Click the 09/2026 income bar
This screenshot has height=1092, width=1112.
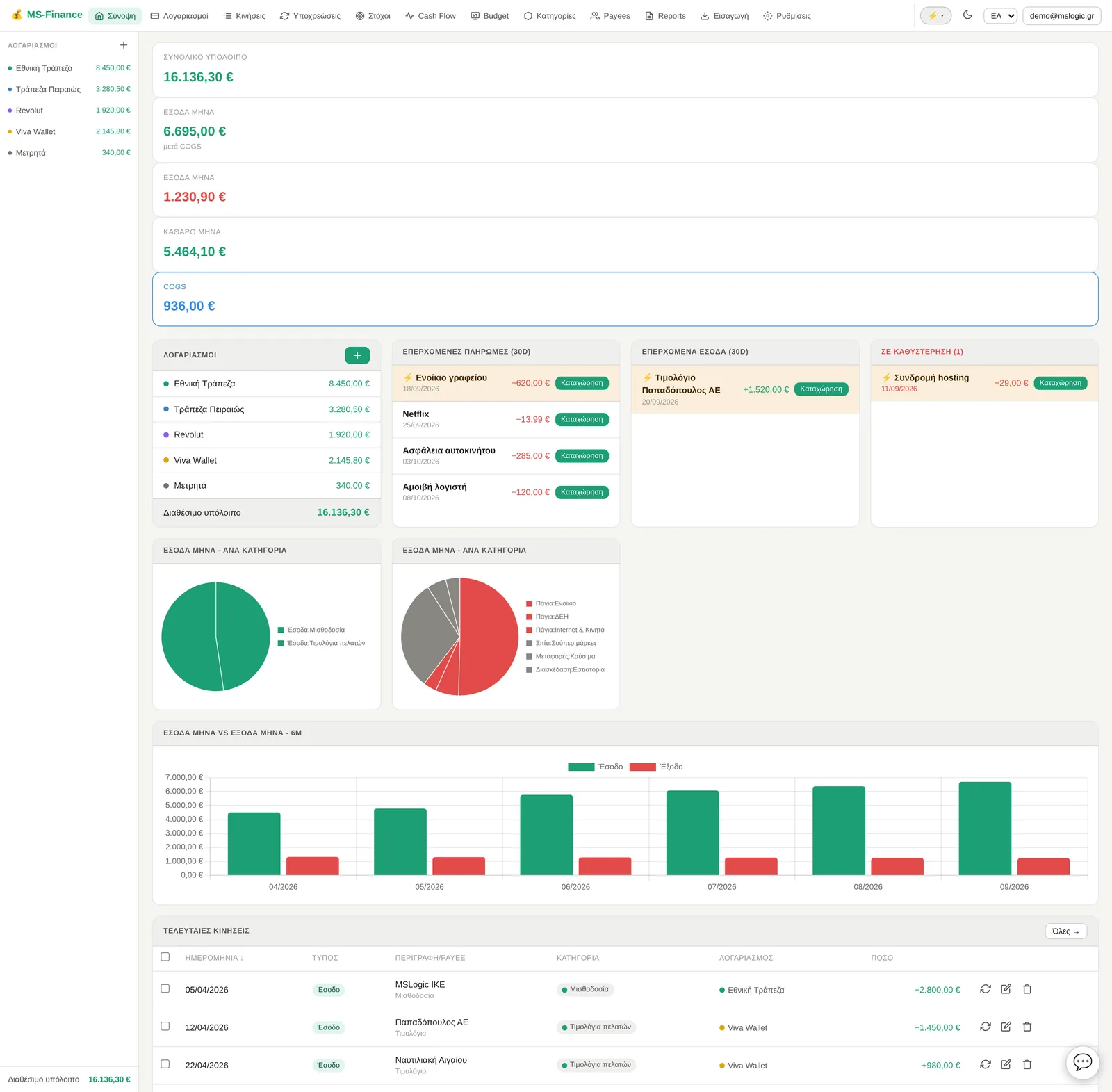(x=985, y=829)
